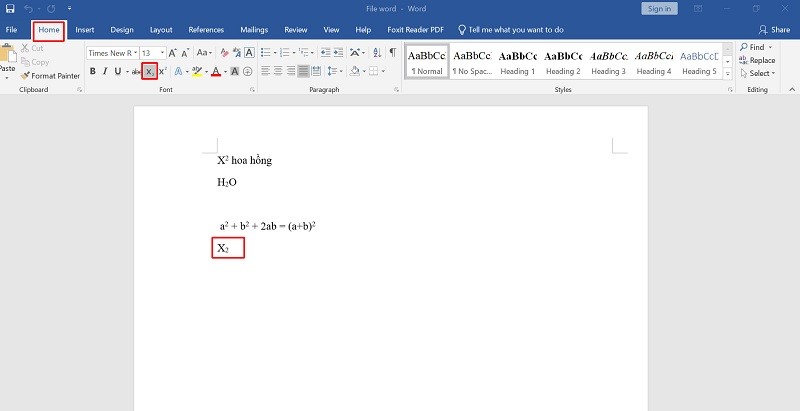Open the Find dropdown arrow
This screenshot has width=800, height=411.
[770, 47]
